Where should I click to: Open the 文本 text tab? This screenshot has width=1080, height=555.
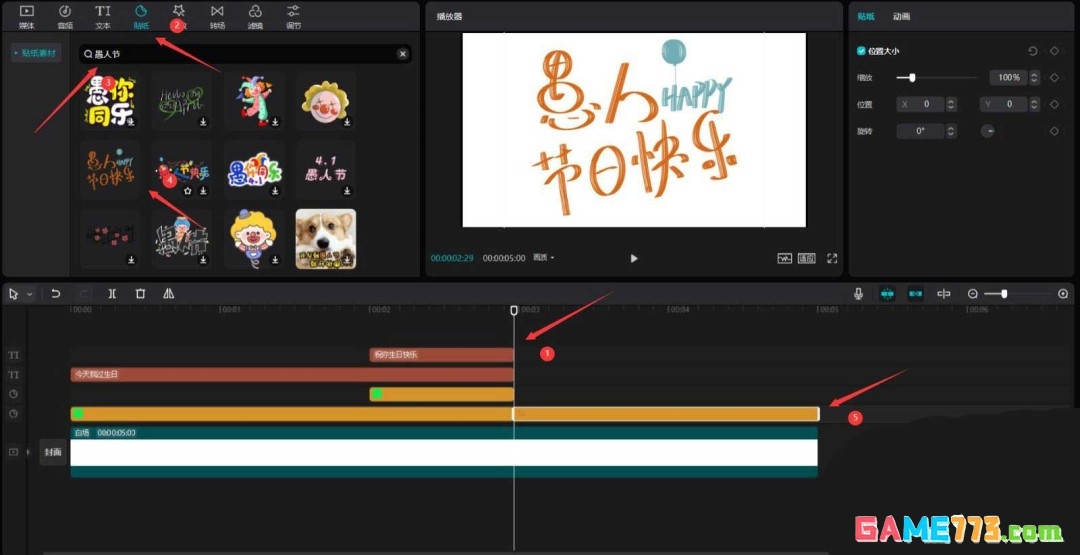pos(103,17)
